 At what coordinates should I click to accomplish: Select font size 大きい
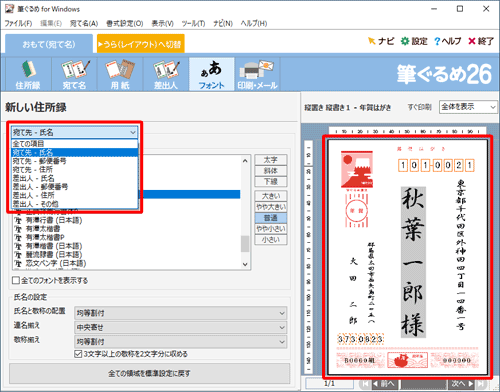(x=271, y=196)
